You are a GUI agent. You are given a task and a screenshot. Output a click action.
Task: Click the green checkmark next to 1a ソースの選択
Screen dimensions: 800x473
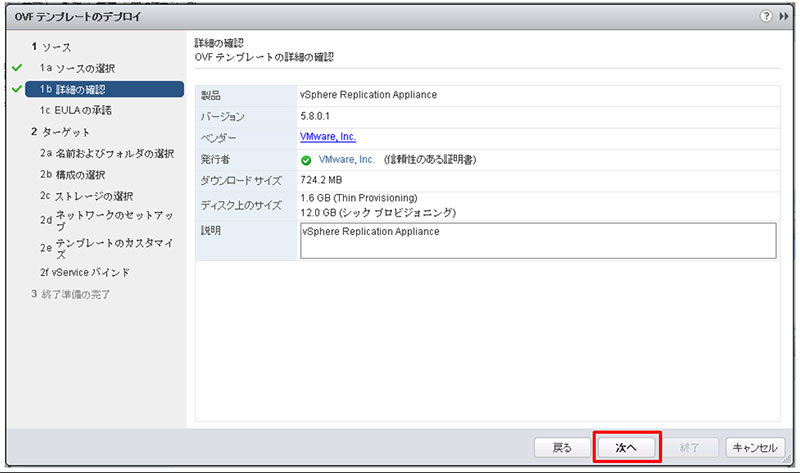click(17, 67)
